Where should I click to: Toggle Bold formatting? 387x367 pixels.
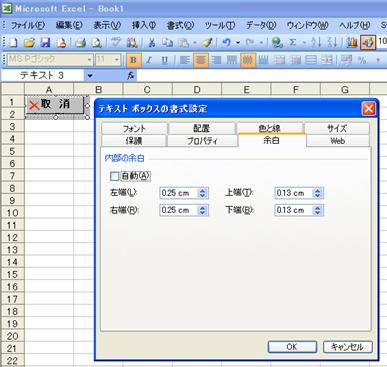(x=133, y=60)
